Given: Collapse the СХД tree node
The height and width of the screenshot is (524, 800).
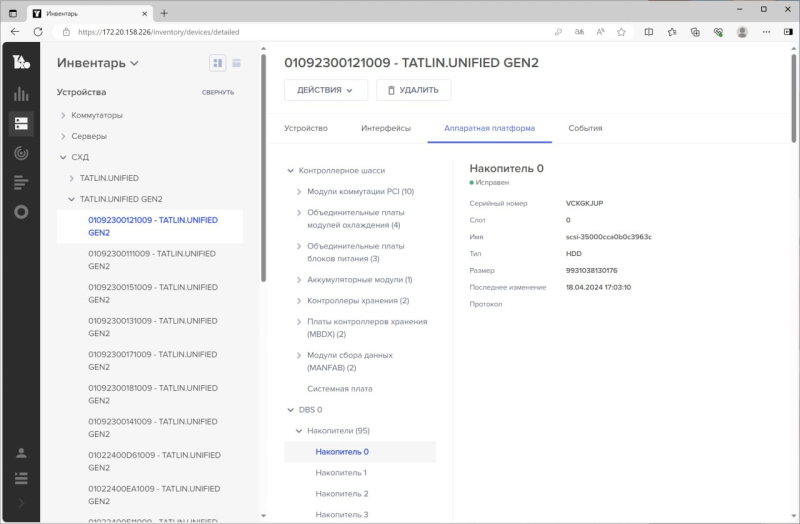Looking at the screenshot, I should [63, 157].
